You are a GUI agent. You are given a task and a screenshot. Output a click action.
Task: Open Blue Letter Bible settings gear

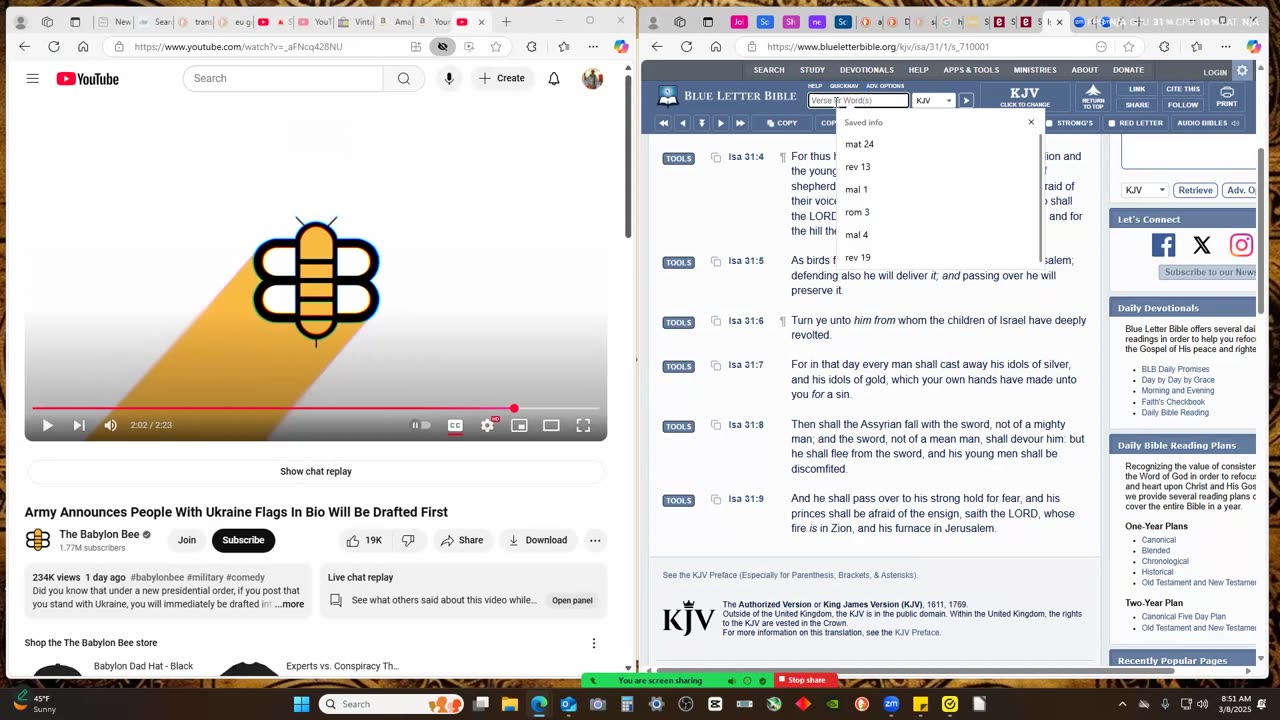(1243, 71)
